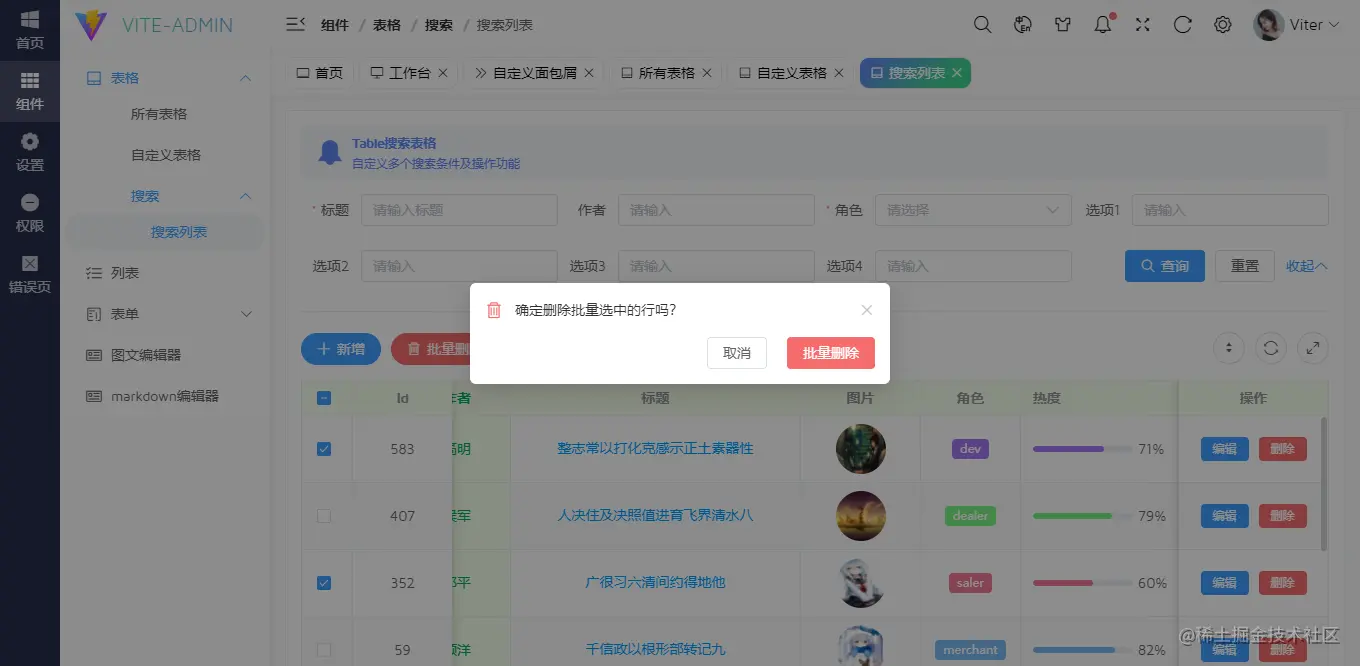Cancel the deletion dialog with 取消
This screenshot has height=666, width=1360.
click(737, 353)
